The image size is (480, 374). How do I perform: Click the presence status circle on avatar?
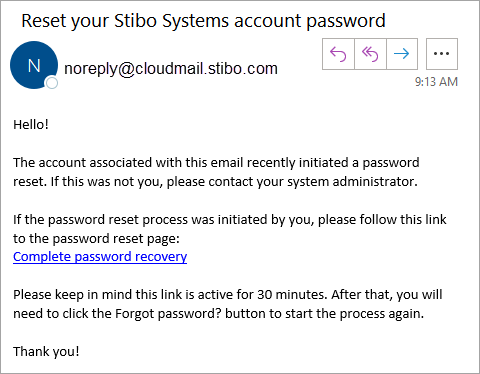click(52, 83)
